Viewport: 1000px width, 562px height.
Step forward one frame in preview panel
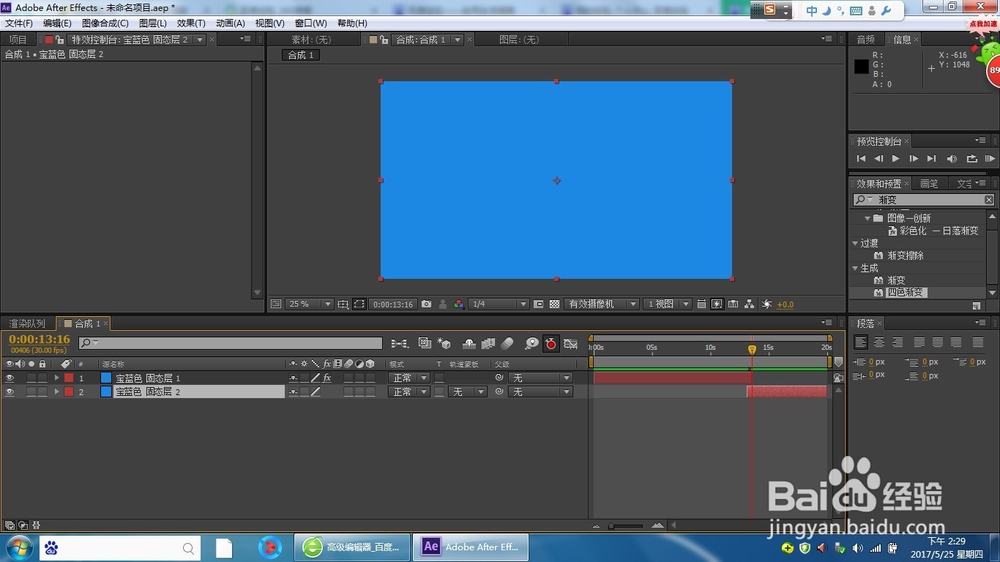pos(913,158)
